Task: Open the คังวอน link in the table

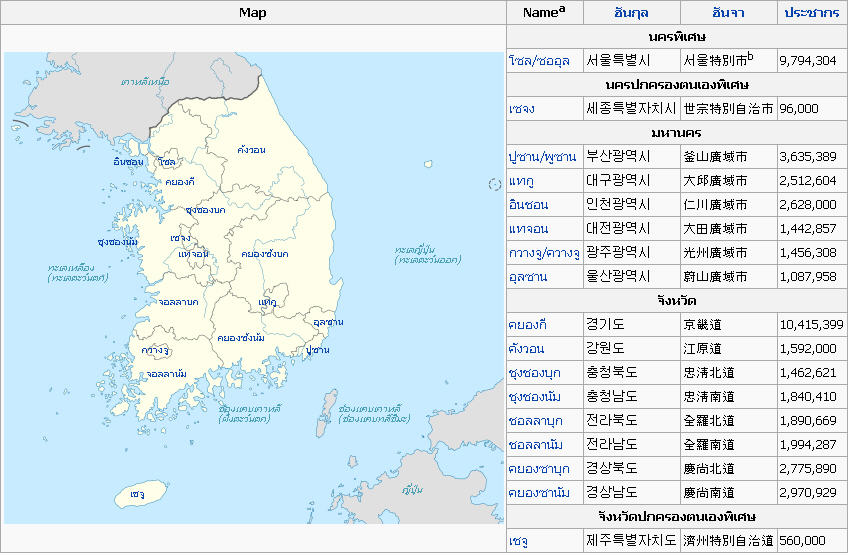Action: (x=526, y=349)
